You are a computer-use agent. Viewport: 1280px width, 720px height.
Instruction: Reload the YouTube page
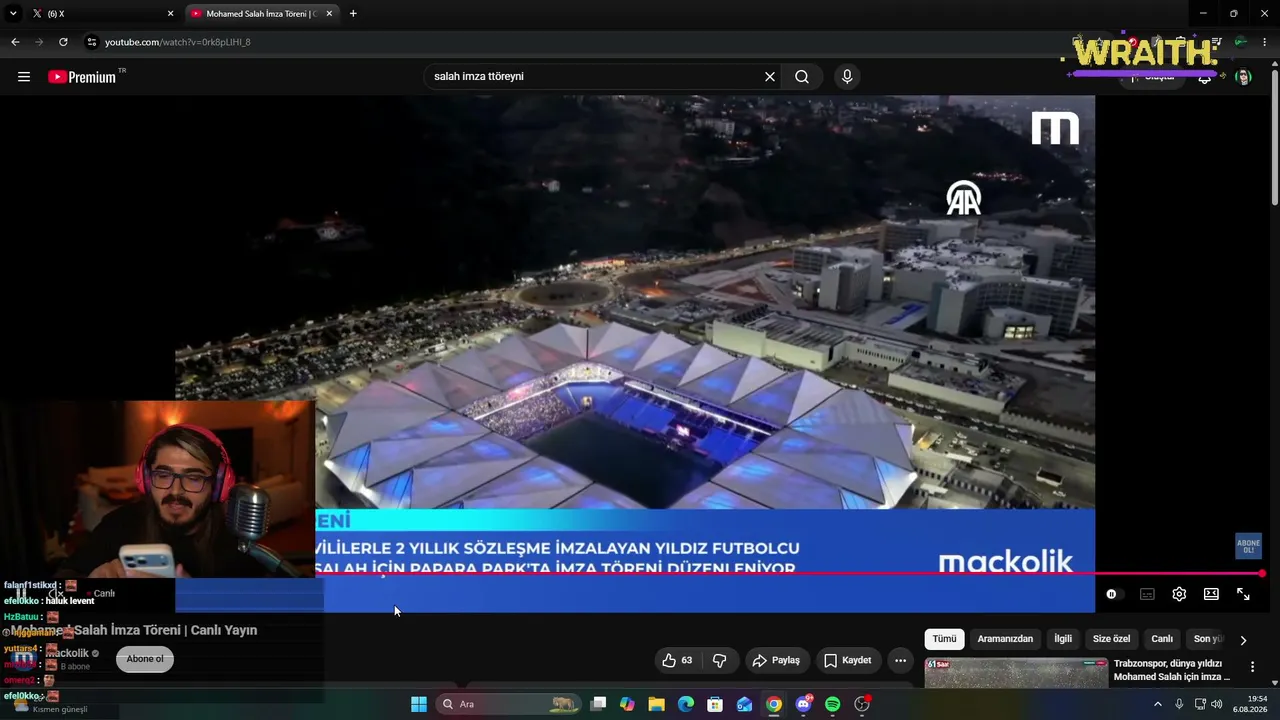[63, 42]
